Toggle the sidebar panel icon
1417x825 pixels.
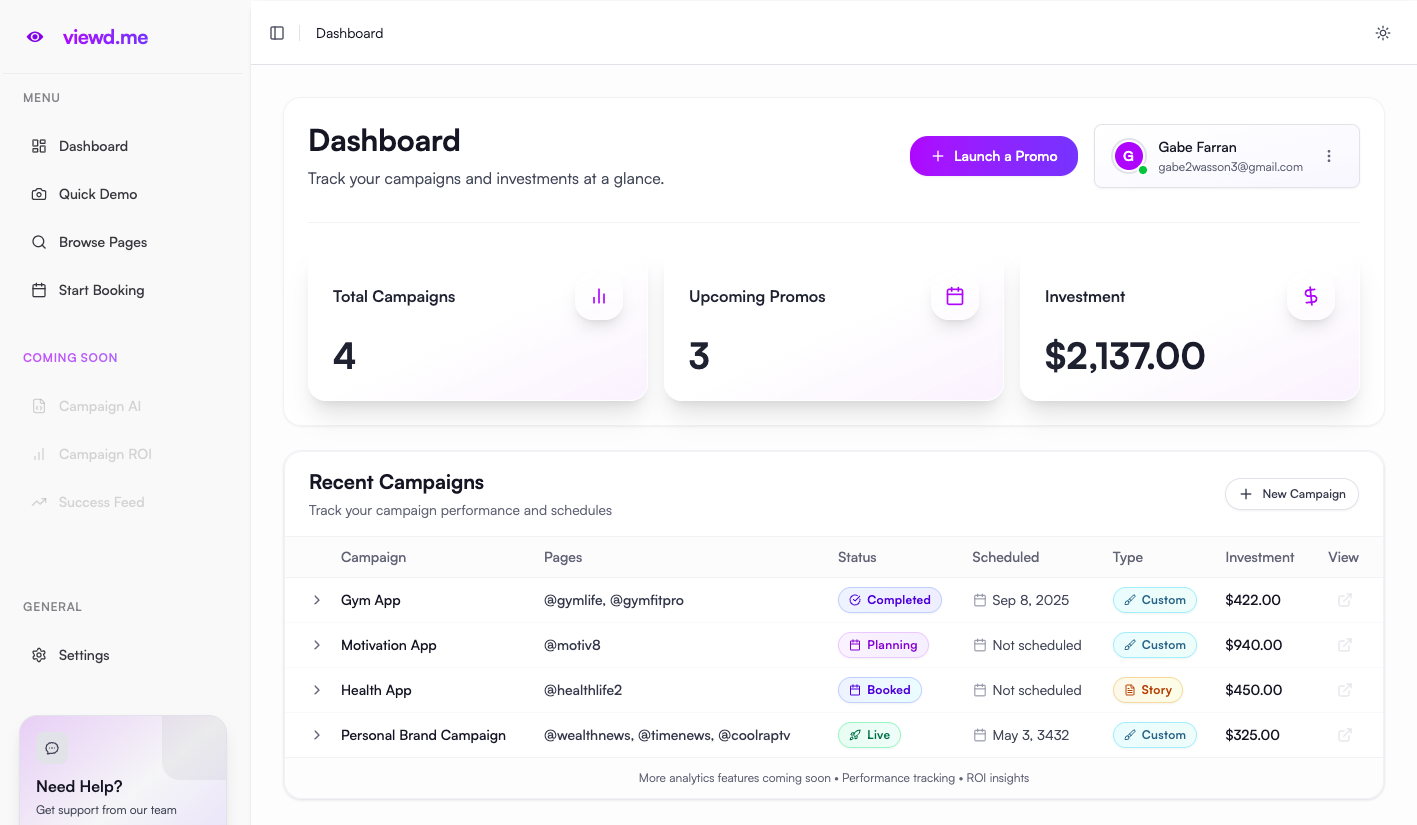click(x=277, y=33)
